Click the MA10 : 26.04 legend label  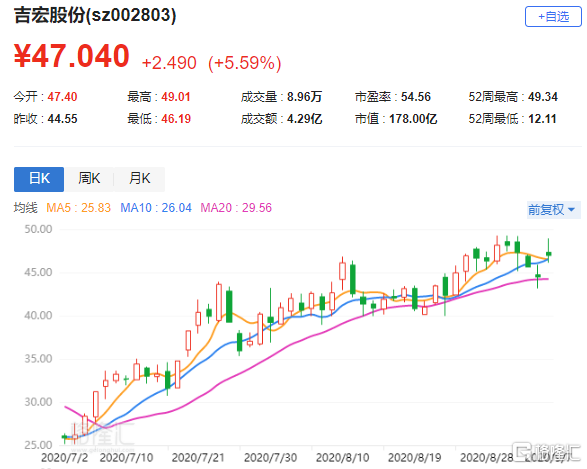(x=156, y=208)
